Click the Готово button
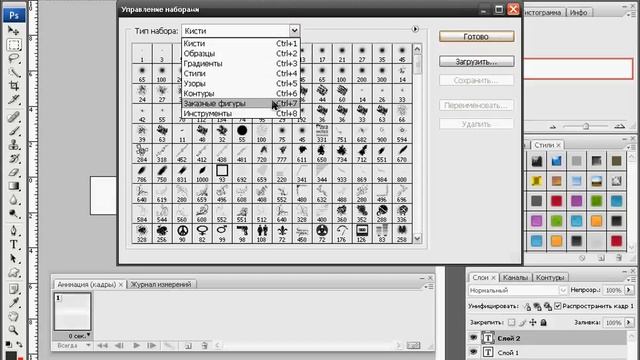 476,36
